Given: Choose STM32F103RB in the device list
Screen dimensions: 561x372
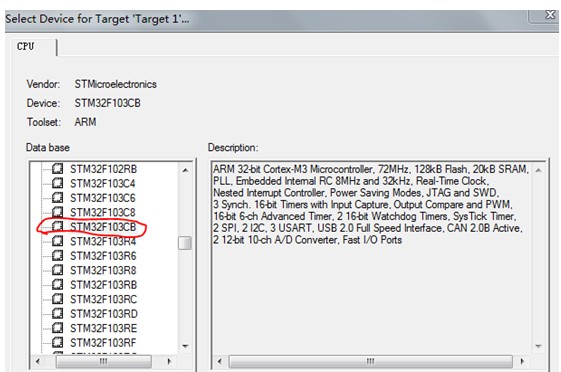Looking at the screenshot, I should pos(103,285).
